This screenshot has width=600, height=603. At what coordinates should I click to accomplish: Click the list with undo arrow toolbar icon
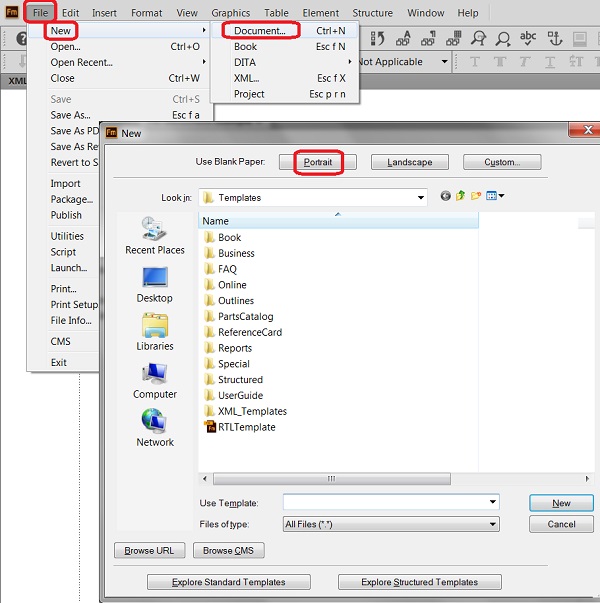378,38
